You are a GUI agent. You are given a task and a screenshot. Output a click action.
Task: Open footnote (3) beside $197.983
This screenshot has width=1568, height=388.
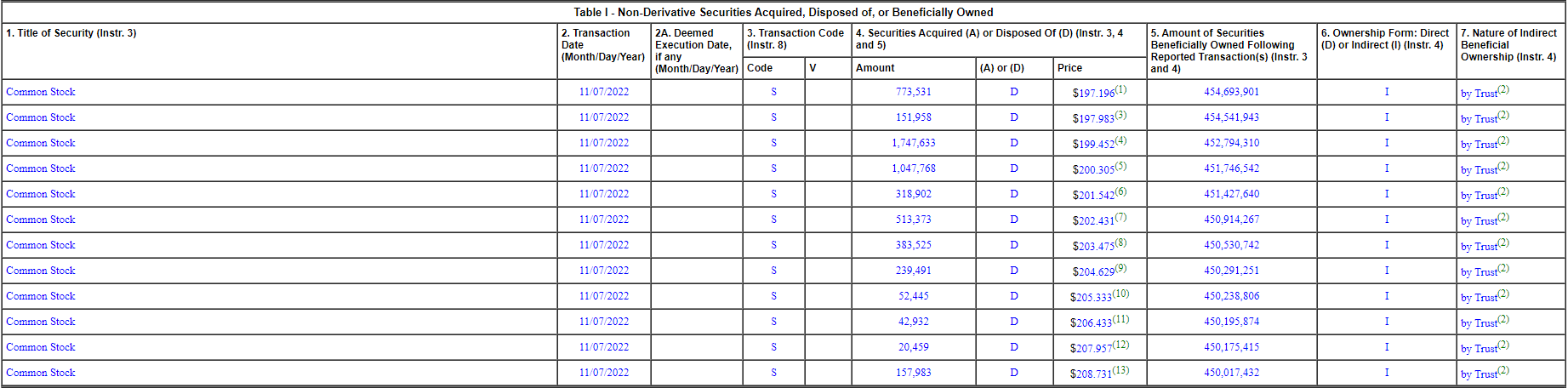point(1120,115)
